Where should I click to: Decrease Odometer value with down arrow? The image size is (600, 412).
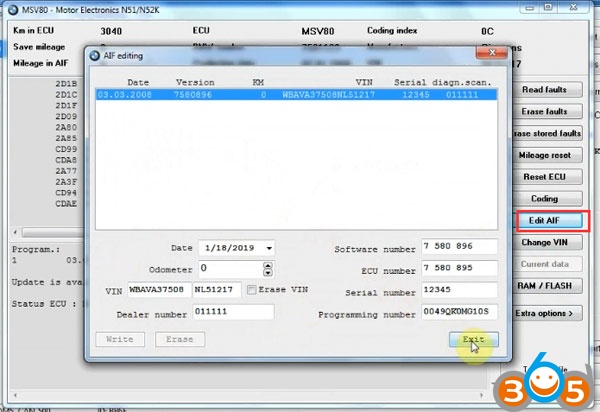pos(268,273)
